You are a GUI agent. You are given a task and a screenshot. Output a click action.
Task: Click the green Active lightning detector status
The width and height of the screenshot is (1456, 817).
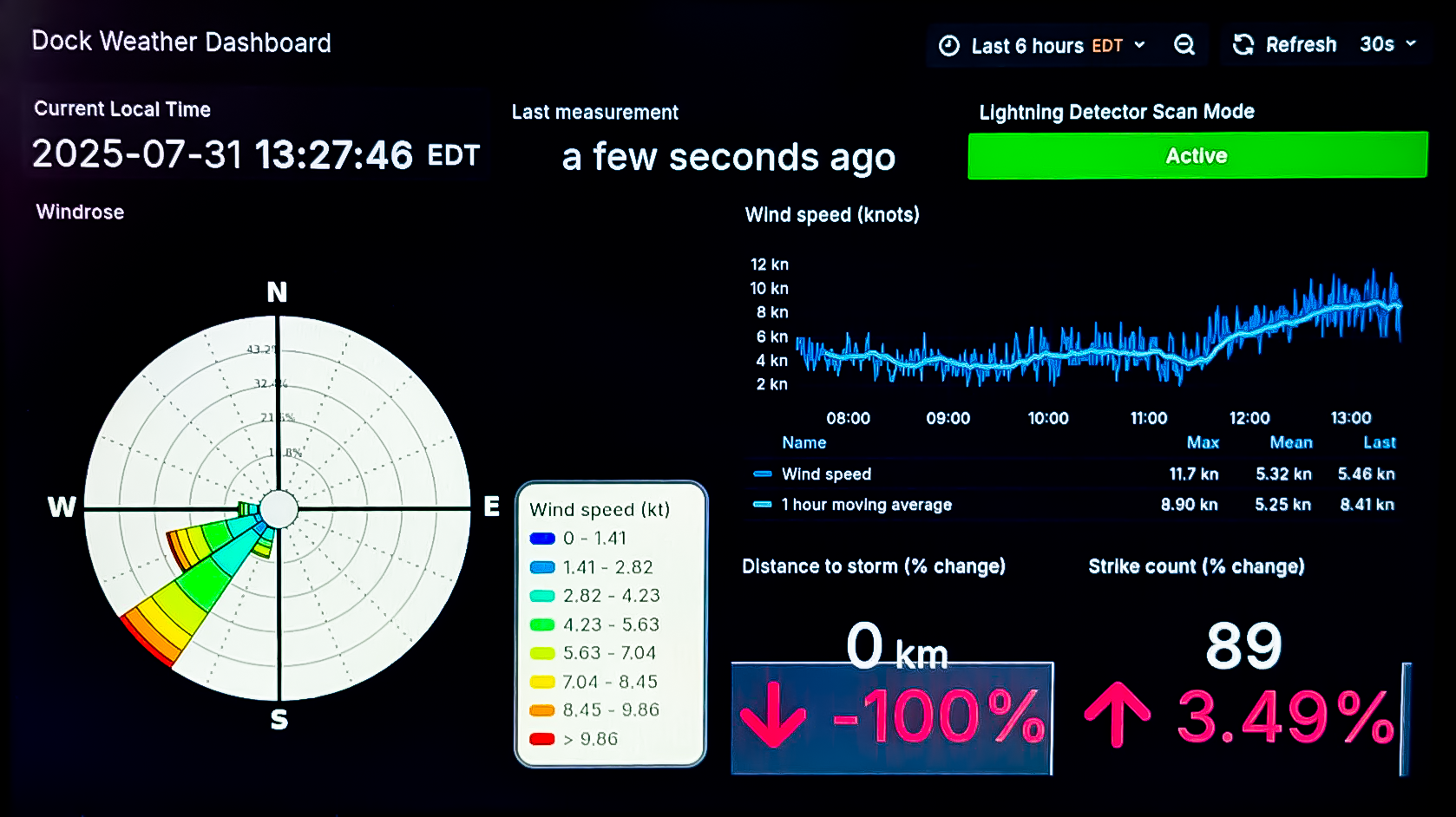click(1197, 156)
